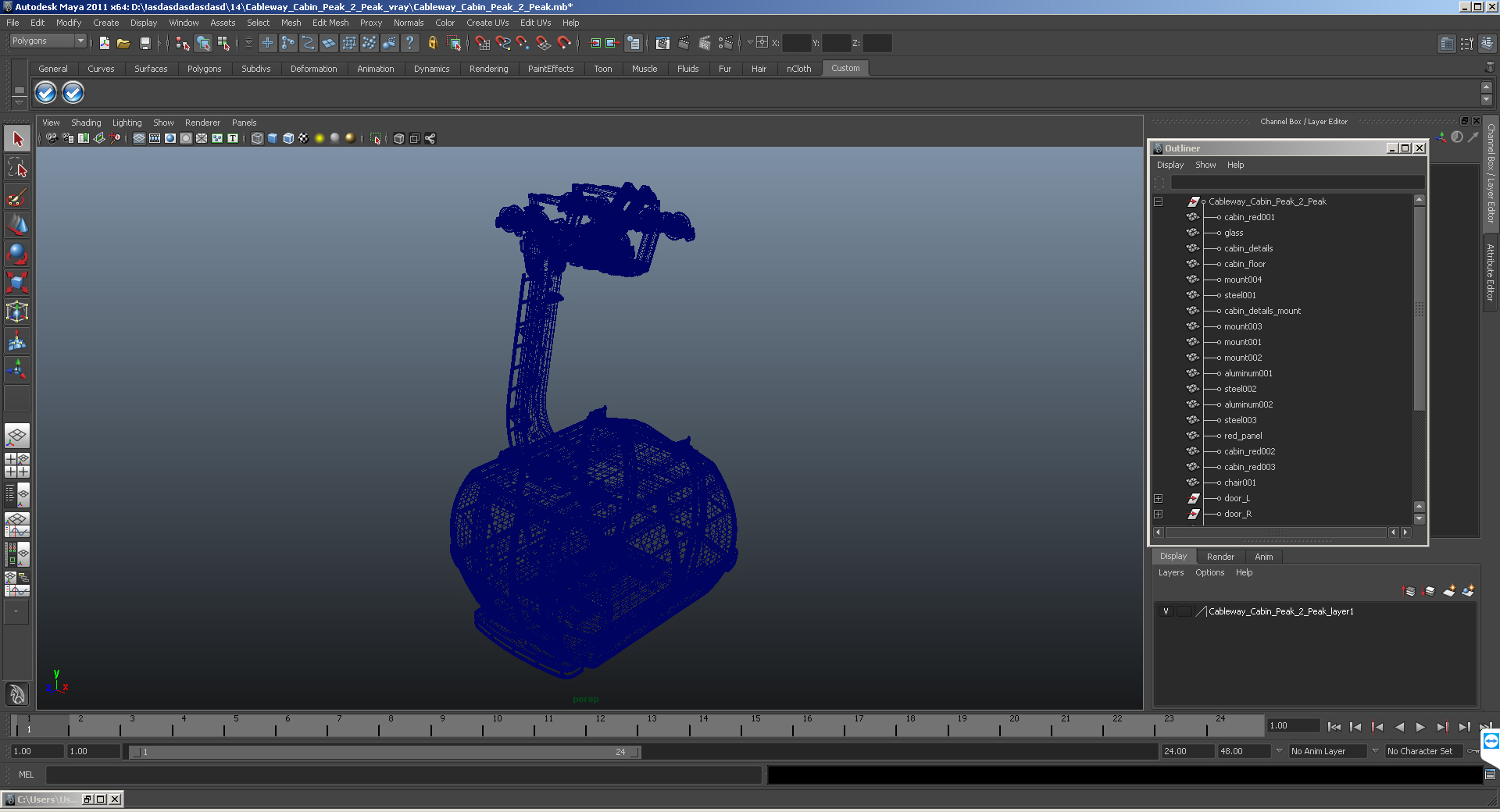Toggle visibility V box of Cableway_Cabin_Peak_2_Peak_layer1
Viewport: 1500px width, 812px height.
pyautogui.click(x=1166, y=611)
